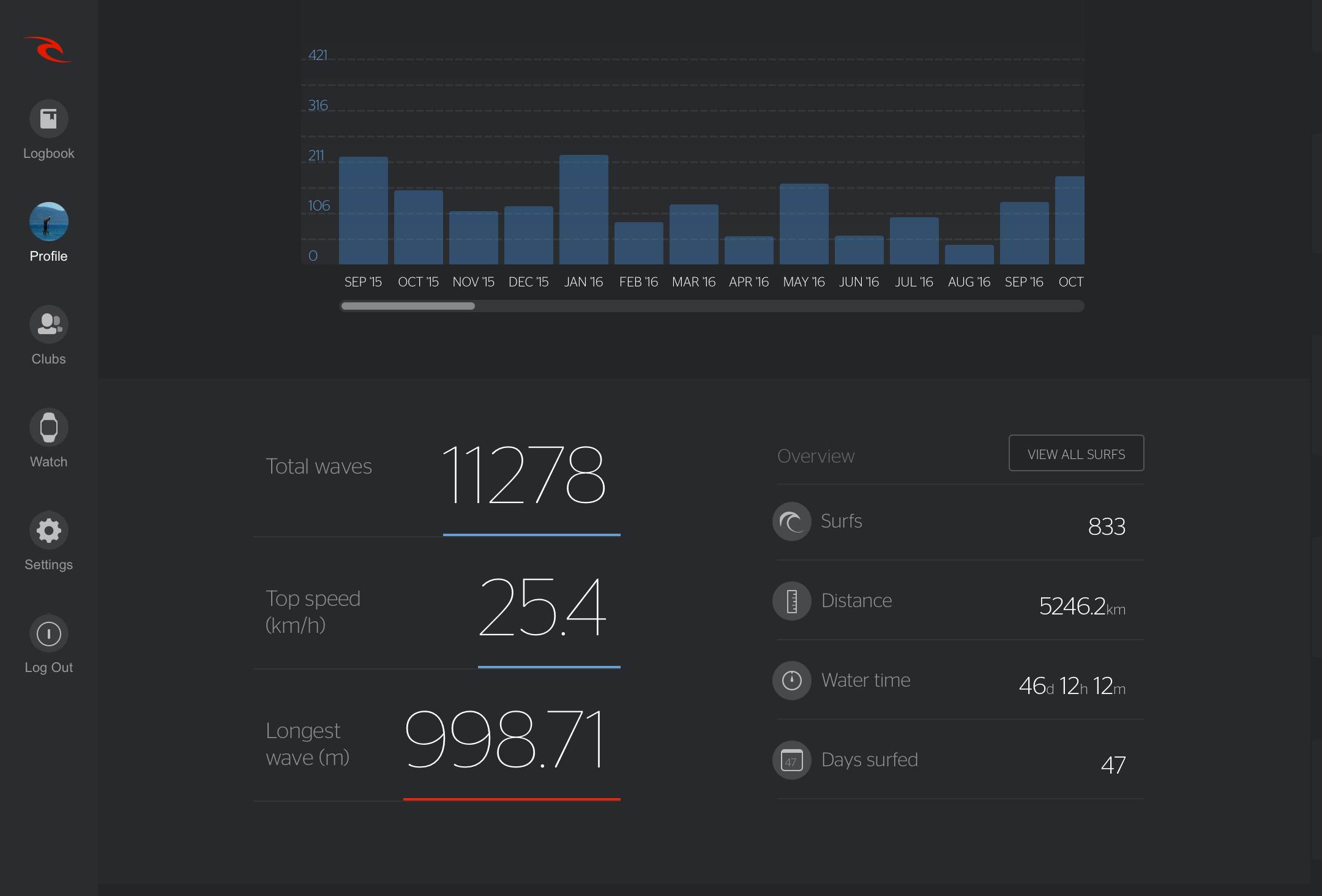Click the chart's horizontal scrollbar thumb
Screen dimensions: 1322x896
tap(408, 306)
